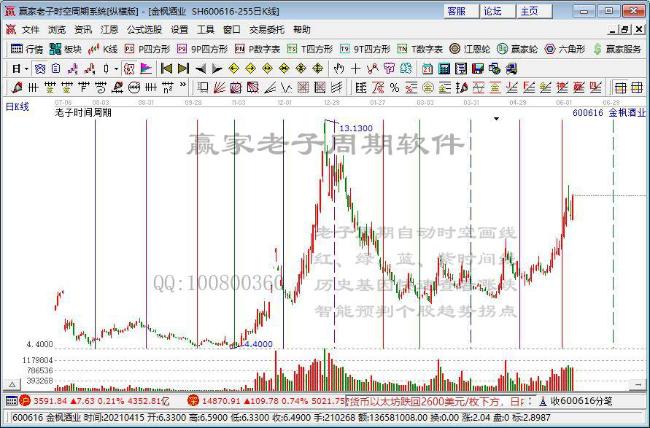Screen dimensions: 650x428
Task: Click the floppy disk save icon
Action: (x=478, y=69)
